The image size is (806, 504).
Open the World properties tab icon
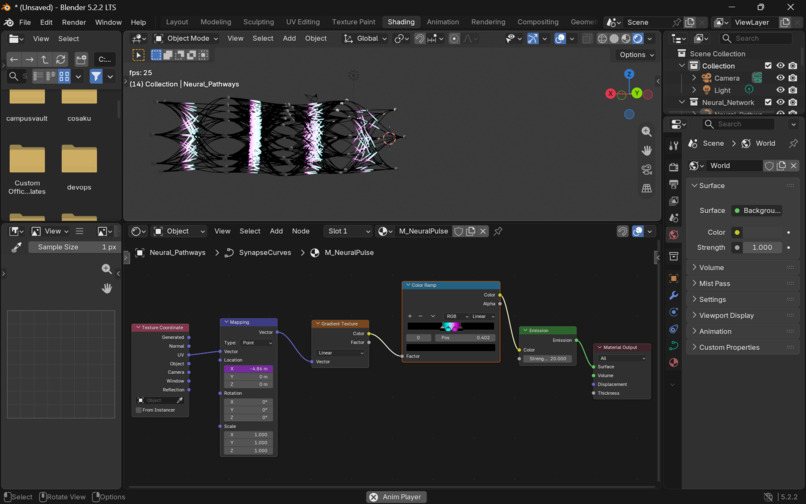[x=673, y=235]
